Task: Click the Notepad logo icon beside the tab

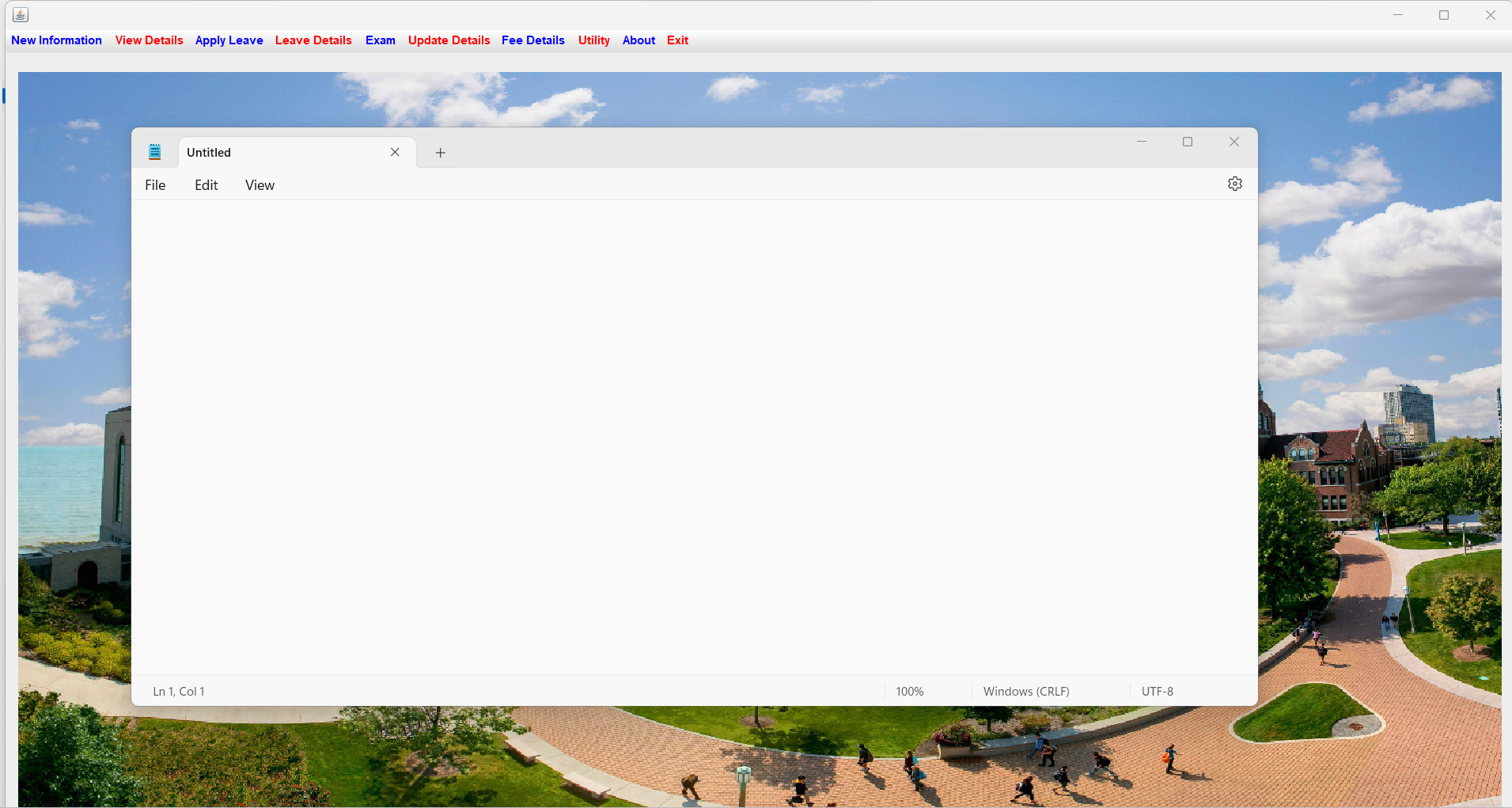Action: pos(154,151)
